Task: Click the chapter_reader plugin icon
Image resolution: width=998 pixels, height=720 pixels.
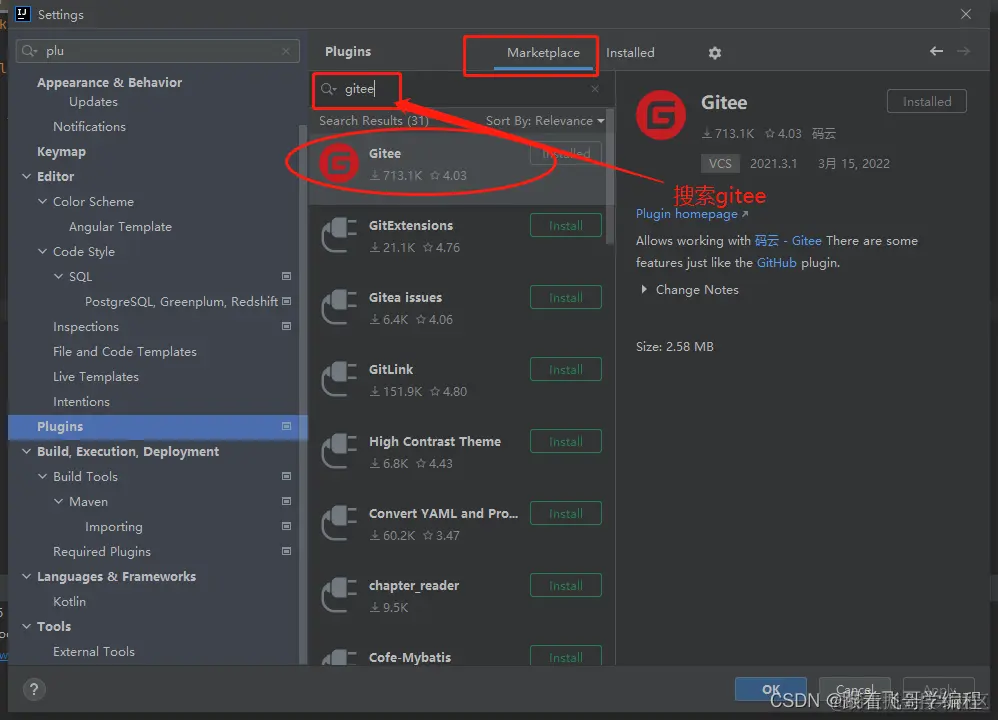Action: pos(339,595)
